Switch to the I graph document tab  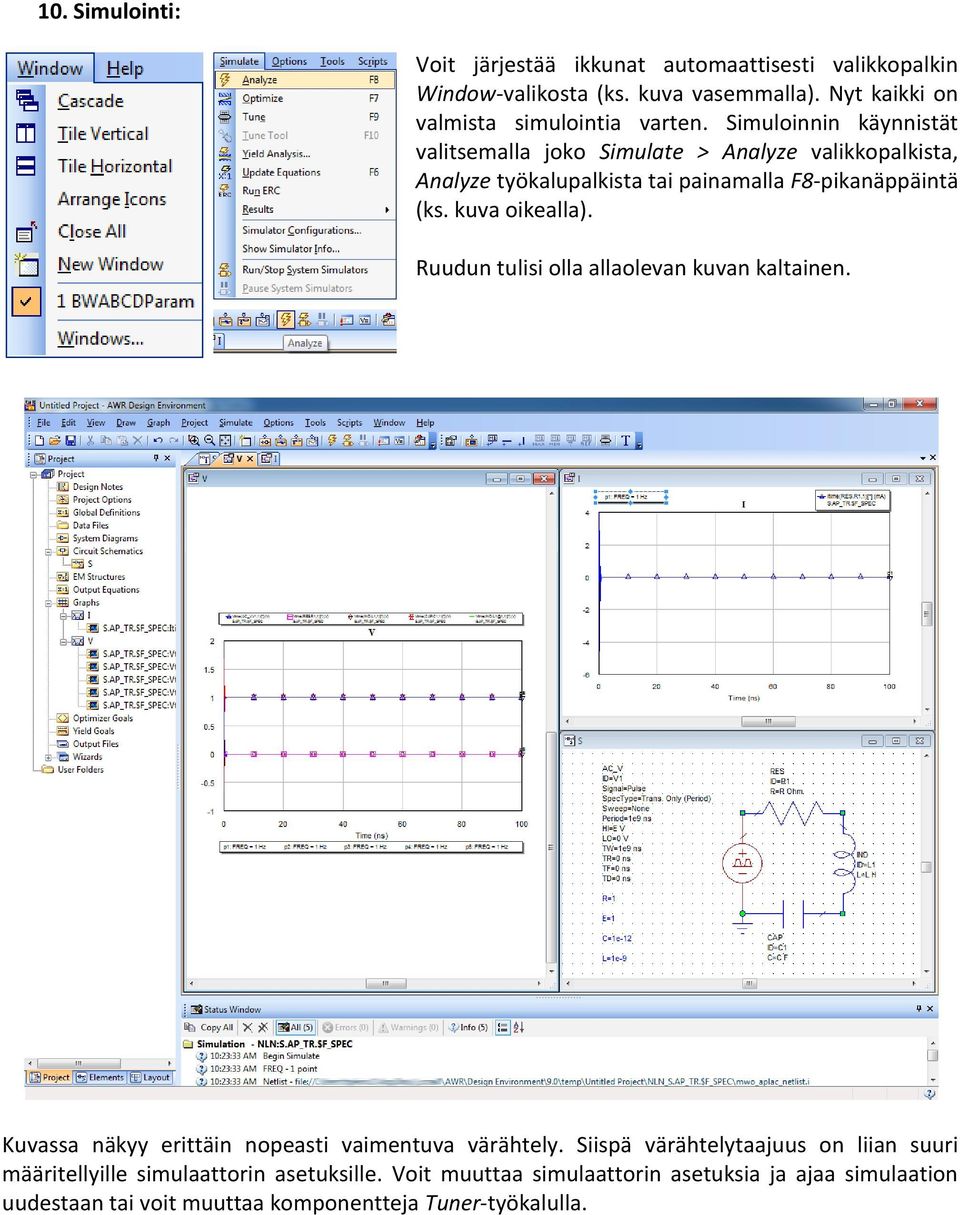268,459
